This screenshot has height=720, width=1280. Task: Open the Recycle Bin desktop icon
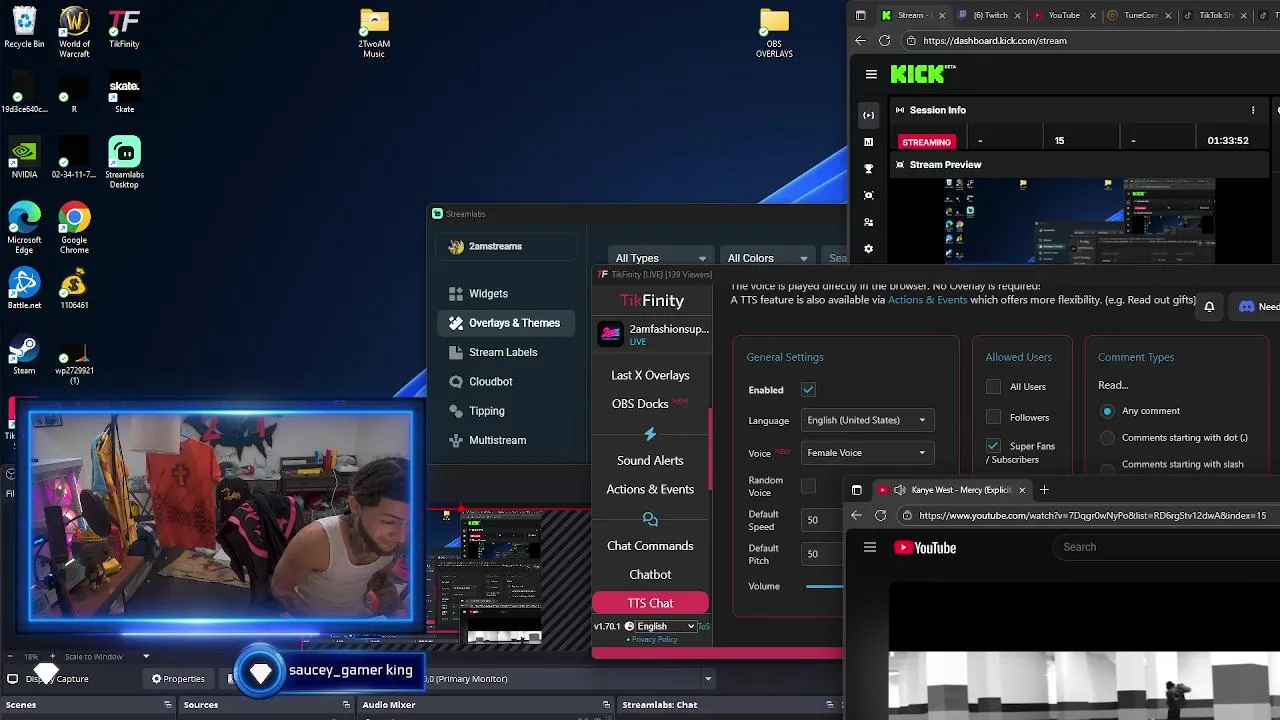click(24, 28)
